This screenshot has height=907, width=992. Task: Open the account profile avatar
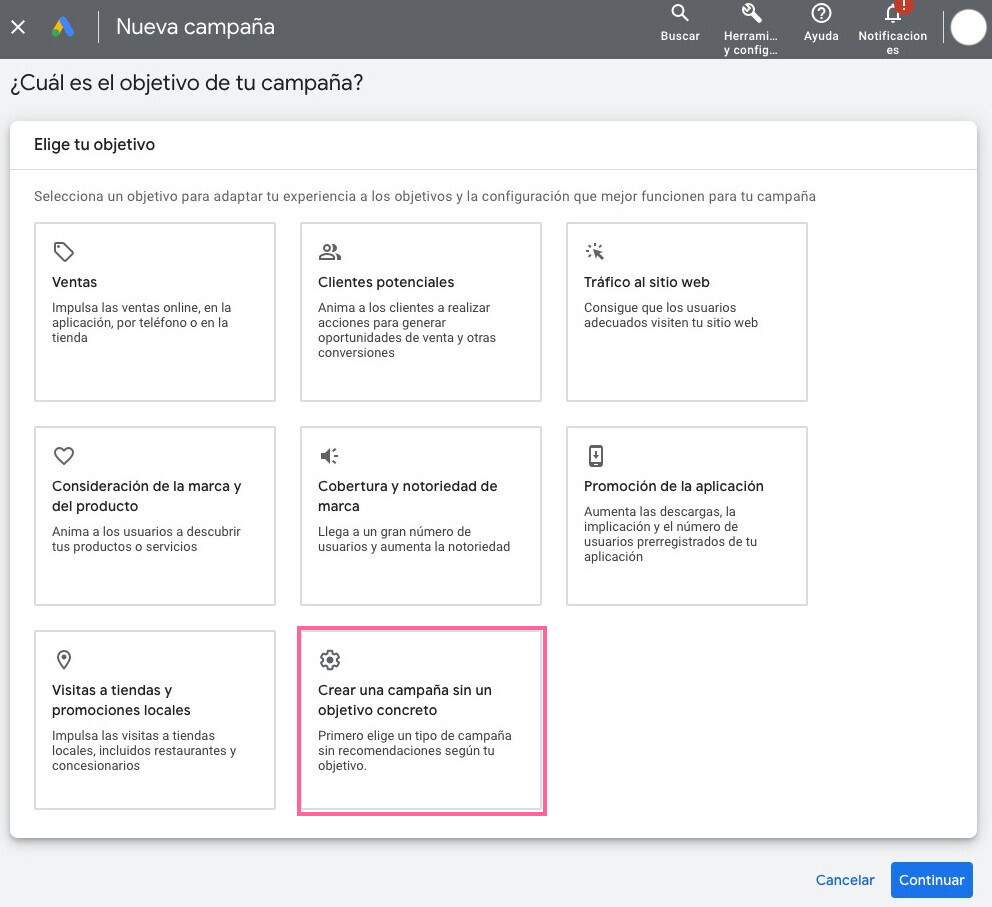pos(967,27)
